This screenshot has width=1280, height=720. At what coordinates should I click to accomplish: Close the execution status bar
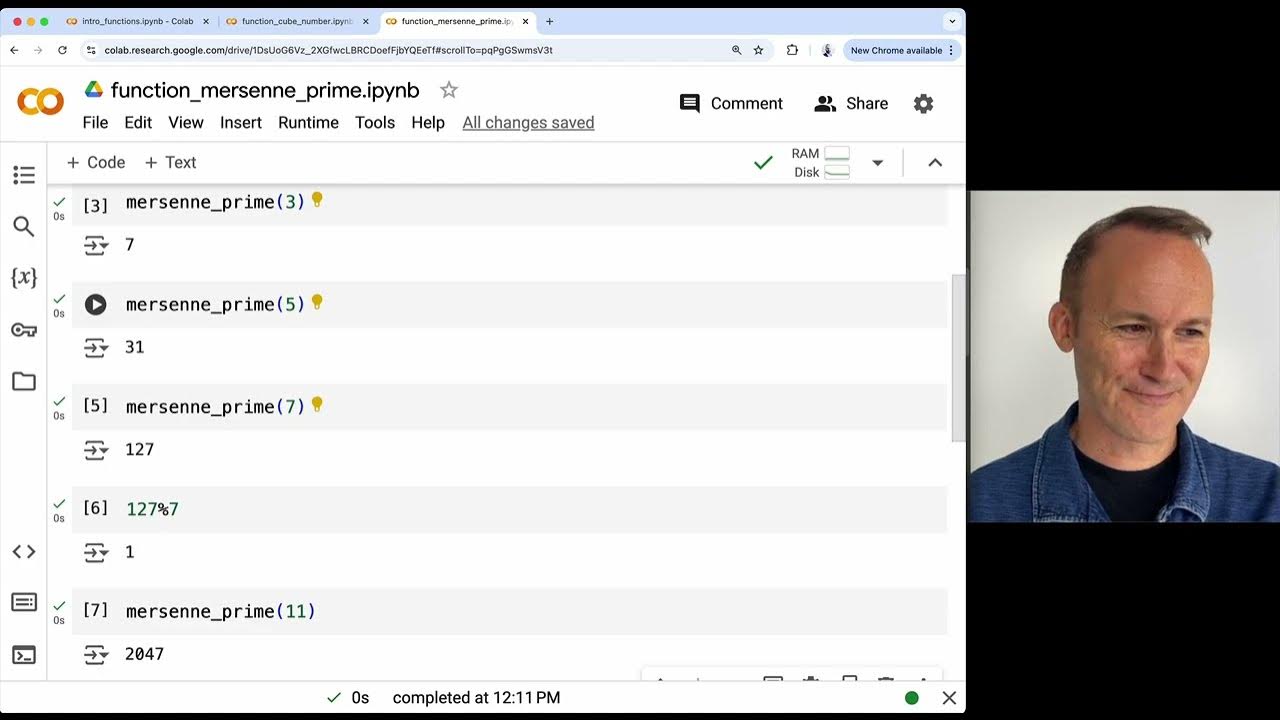949,698
